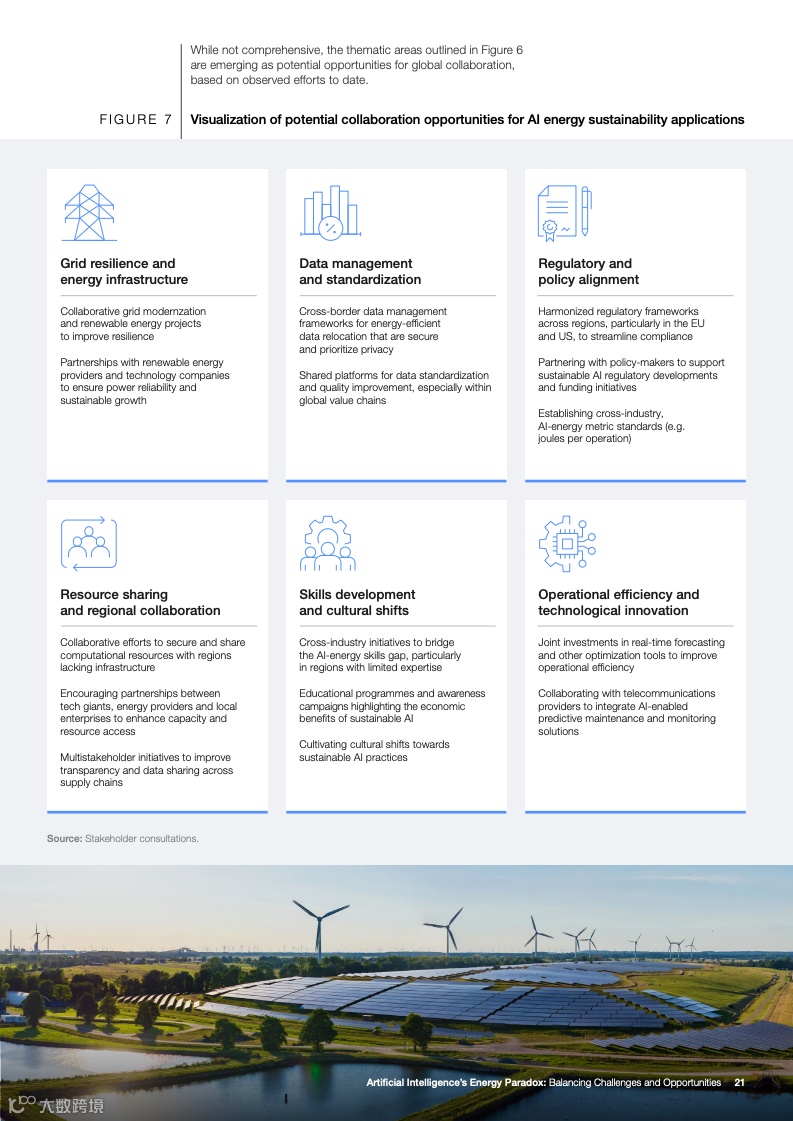Select the 'Grid resilience and energy infrastructure' heading
This screenshot has height=1121, width=793.
(x=124, y=272)
